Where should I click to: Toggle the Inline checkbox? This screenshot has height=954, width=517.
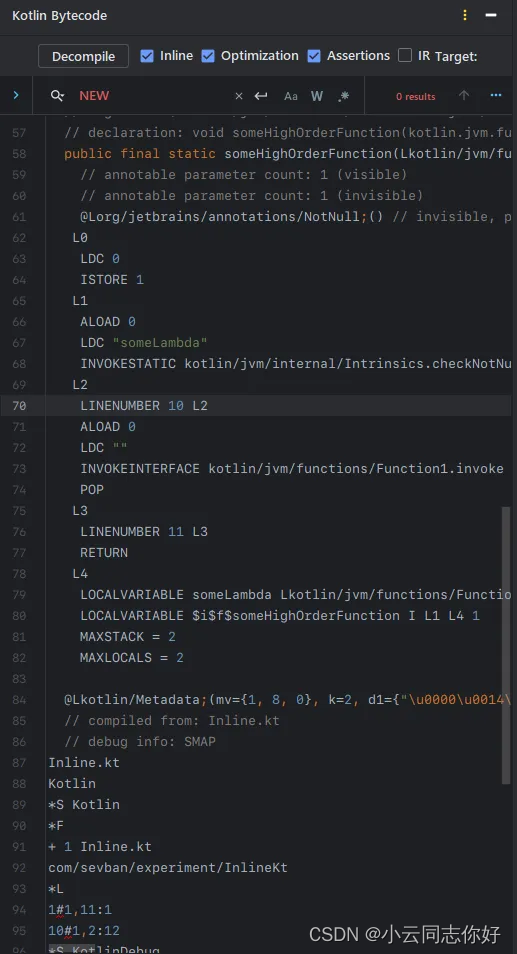click(147, 56)
